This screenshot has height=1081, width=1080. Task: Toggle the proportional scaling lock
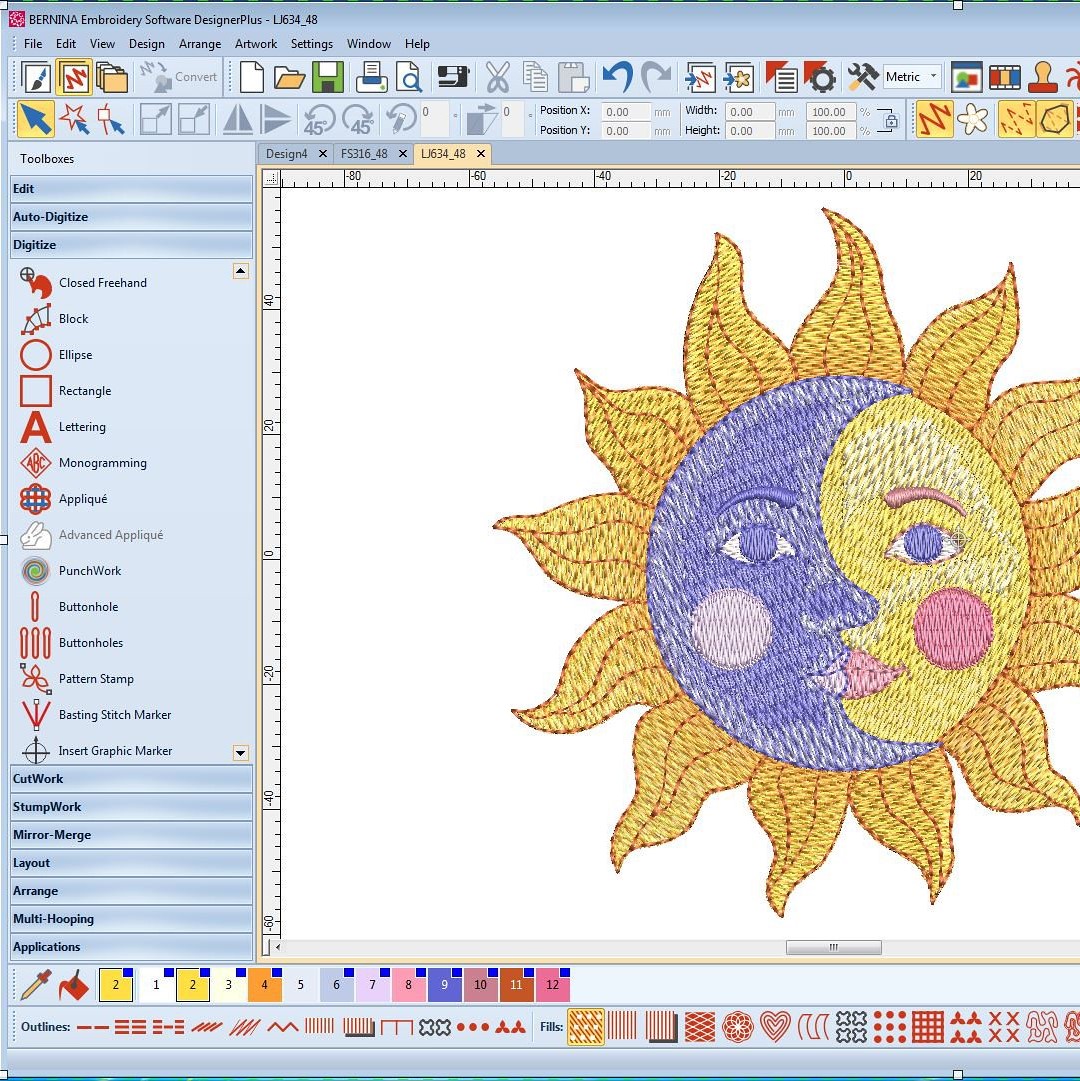(889, 121)
